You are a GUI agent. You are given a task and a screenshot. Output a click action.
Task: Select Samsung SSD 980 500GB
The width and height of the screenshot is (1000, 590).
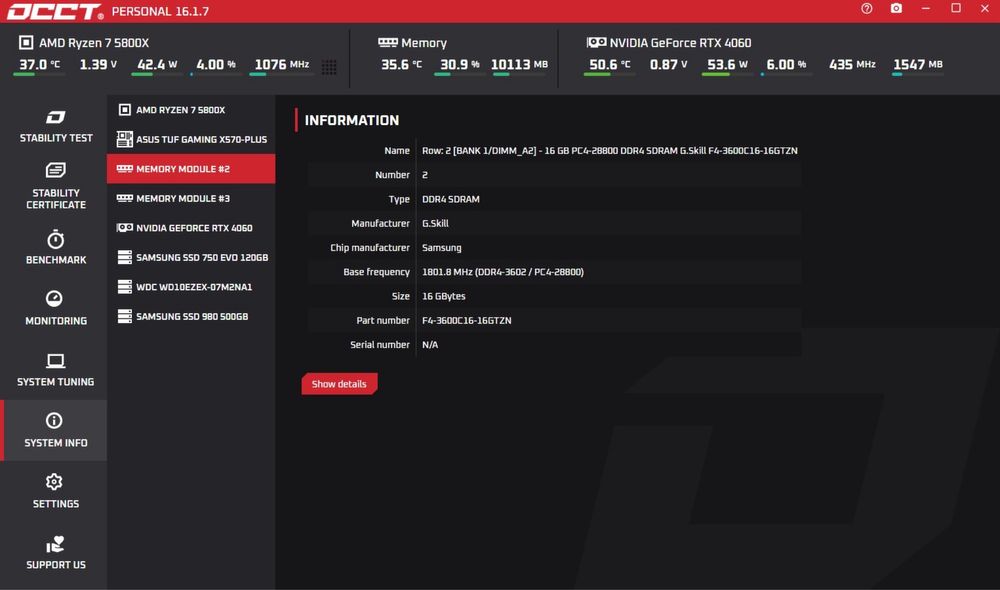[191, 316]
